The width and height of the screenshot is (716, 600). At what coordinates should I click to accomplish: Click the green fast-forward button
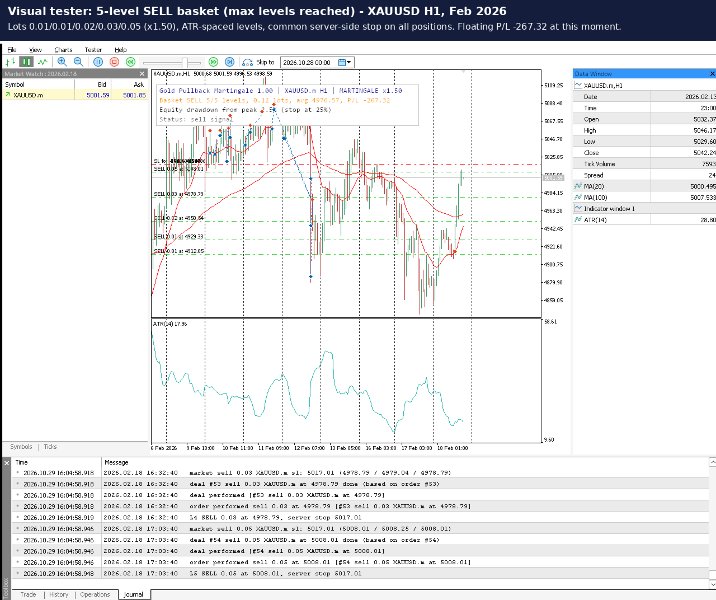[x=213, y=62]
